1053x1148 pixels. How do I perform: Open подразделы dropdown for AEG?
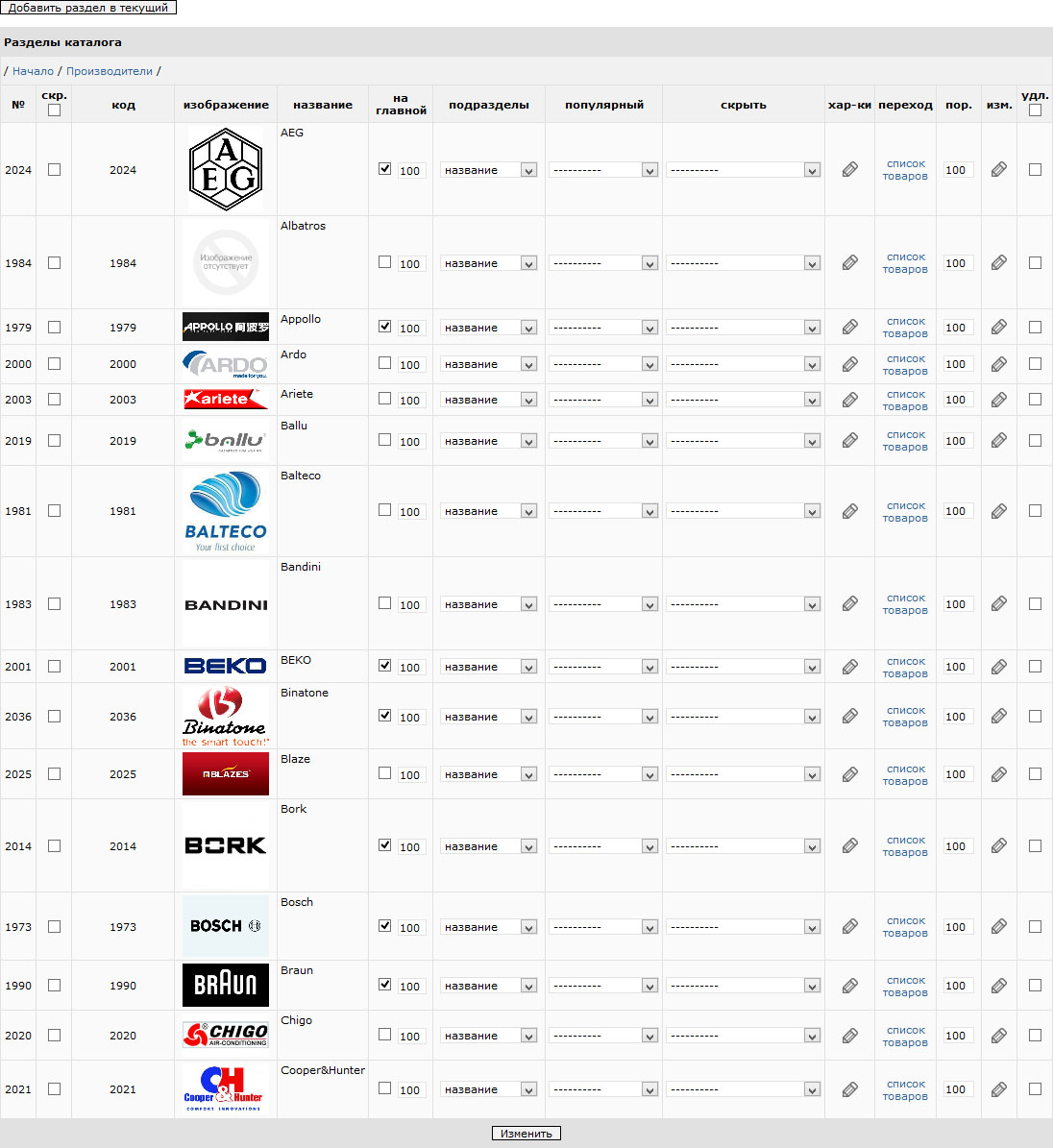488,170
